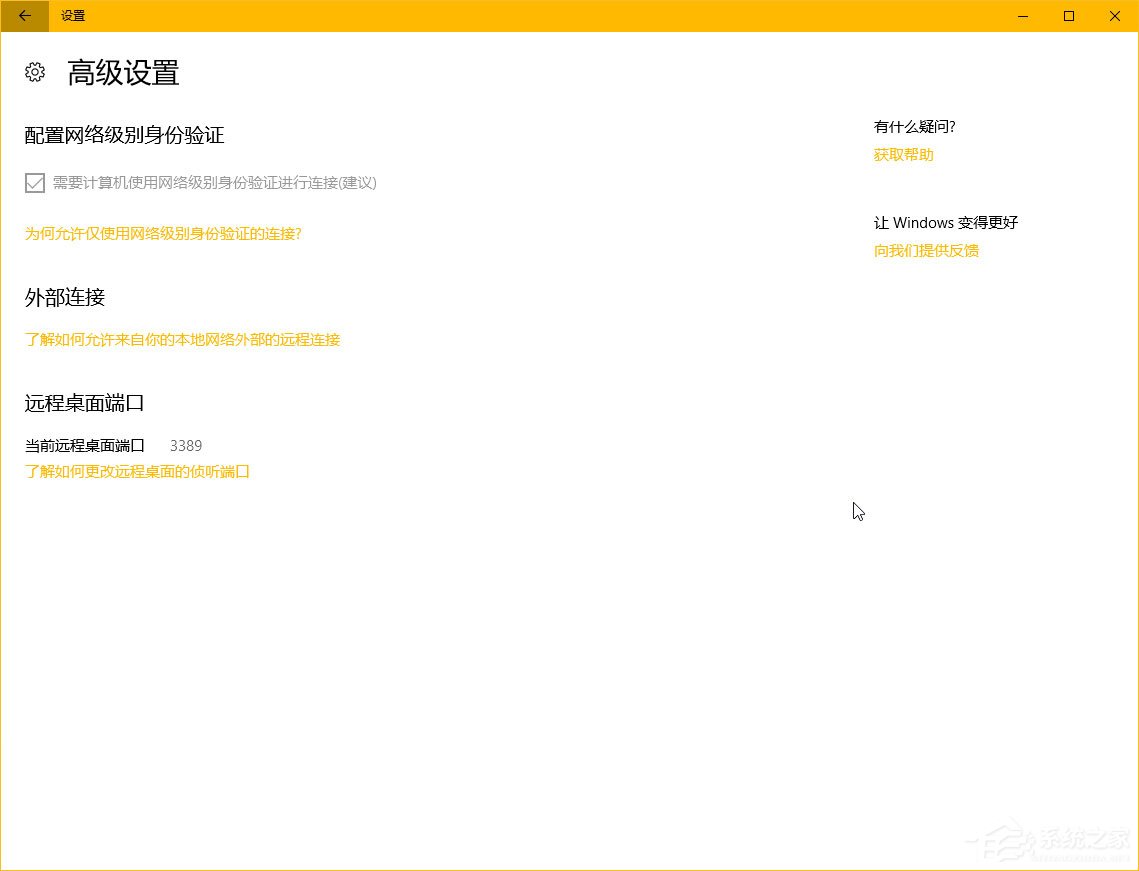Click the 配置网络级别身份验证 section heading
1139x871 pixels.
(123, 135)
